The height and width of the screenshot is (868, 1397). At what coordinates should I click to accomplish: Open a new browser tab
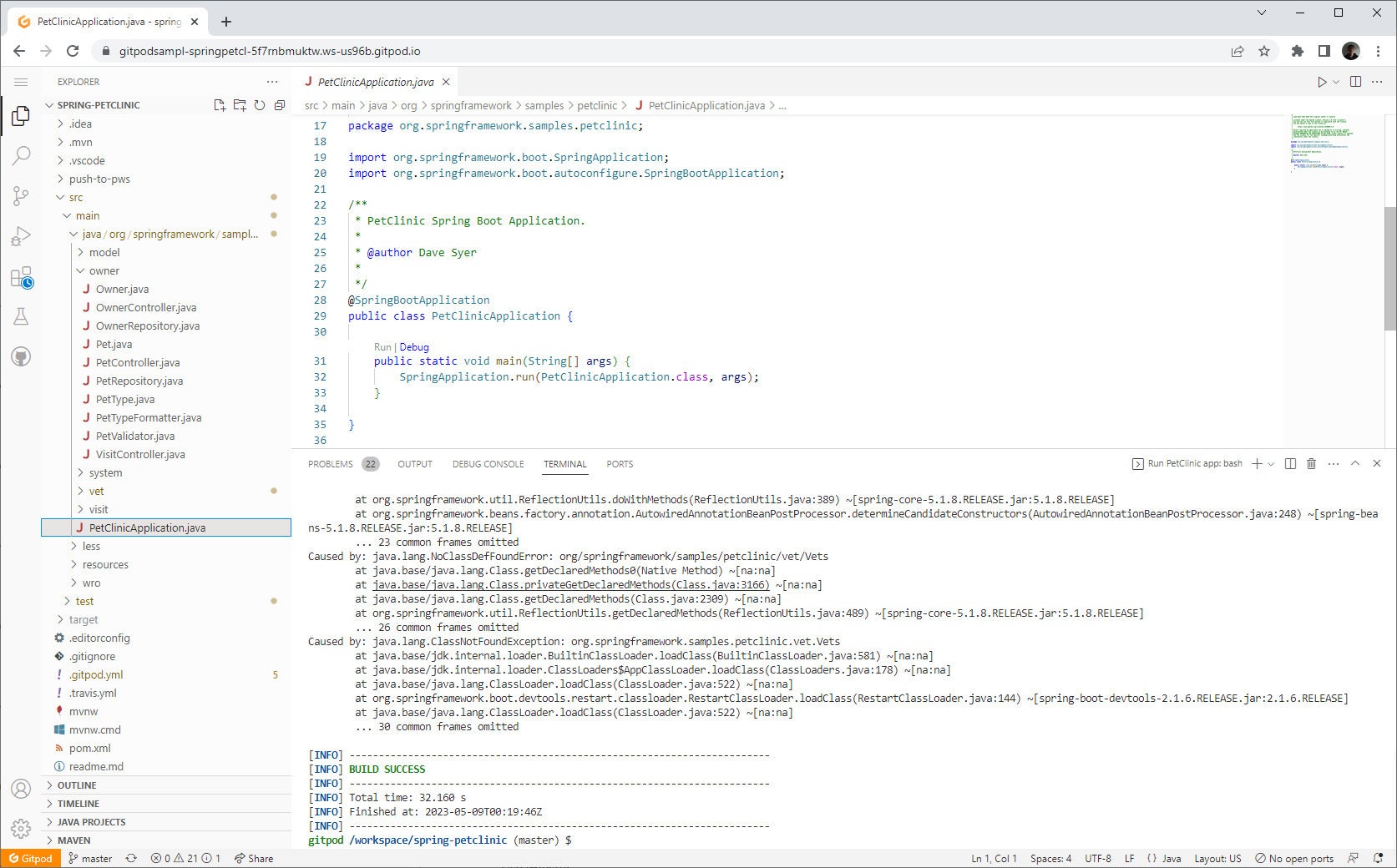225,22
